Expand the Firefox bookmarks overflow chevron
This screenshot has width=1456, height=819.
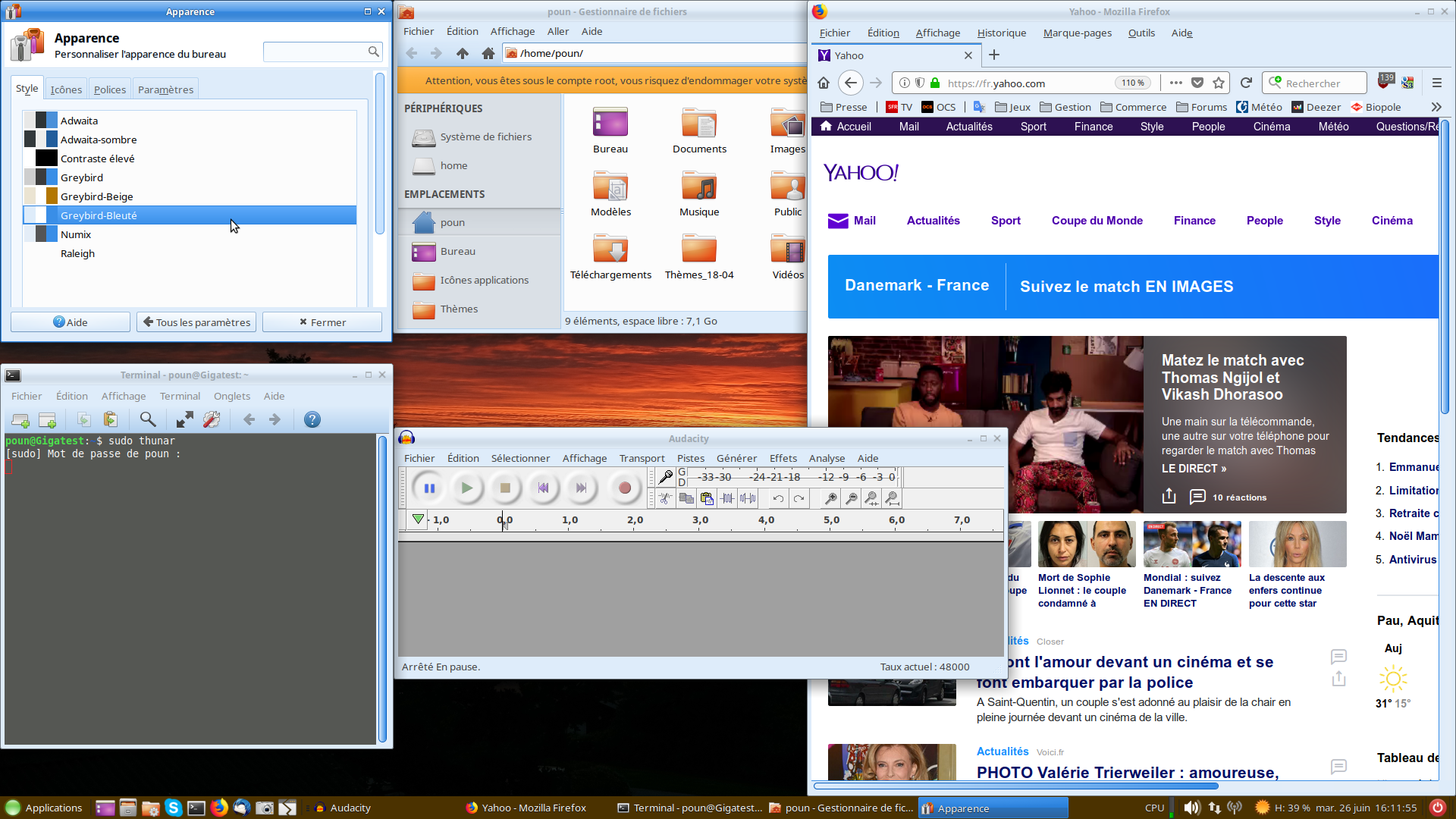pos(1436,107)
